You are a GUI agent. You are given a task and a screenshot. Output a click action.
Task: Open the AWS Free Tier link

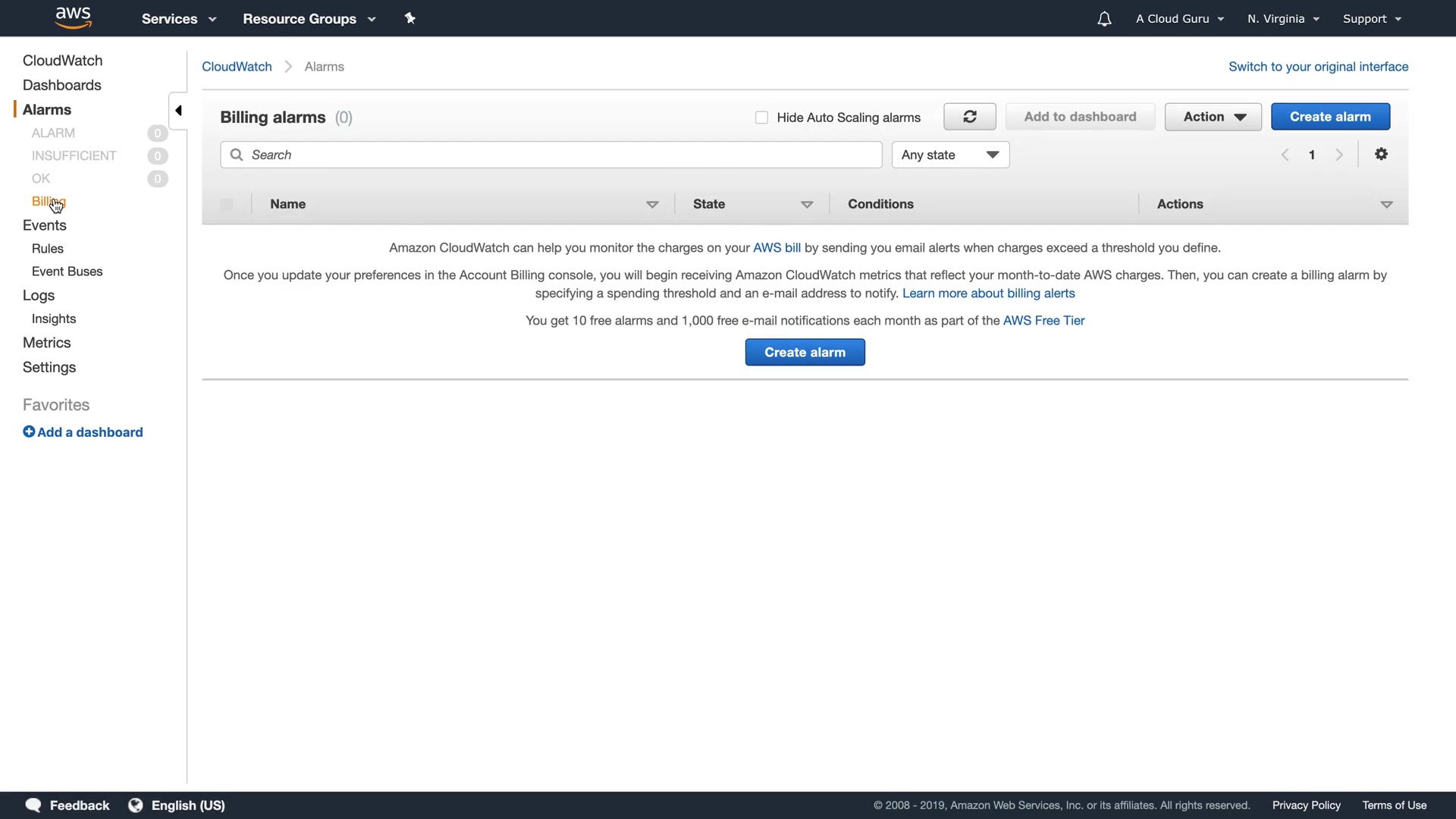coord(1043,321)
